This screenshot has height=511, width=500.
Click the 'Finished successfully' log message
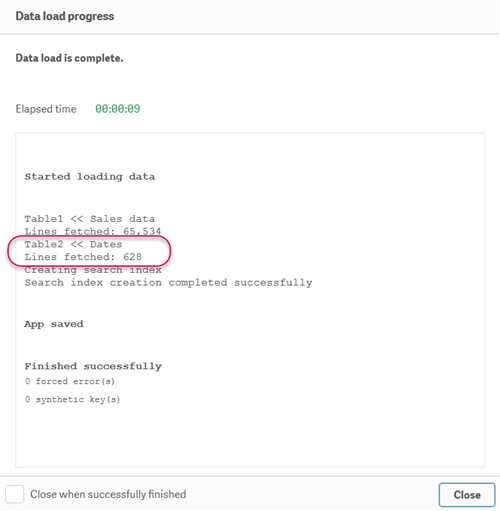[93, 366]
